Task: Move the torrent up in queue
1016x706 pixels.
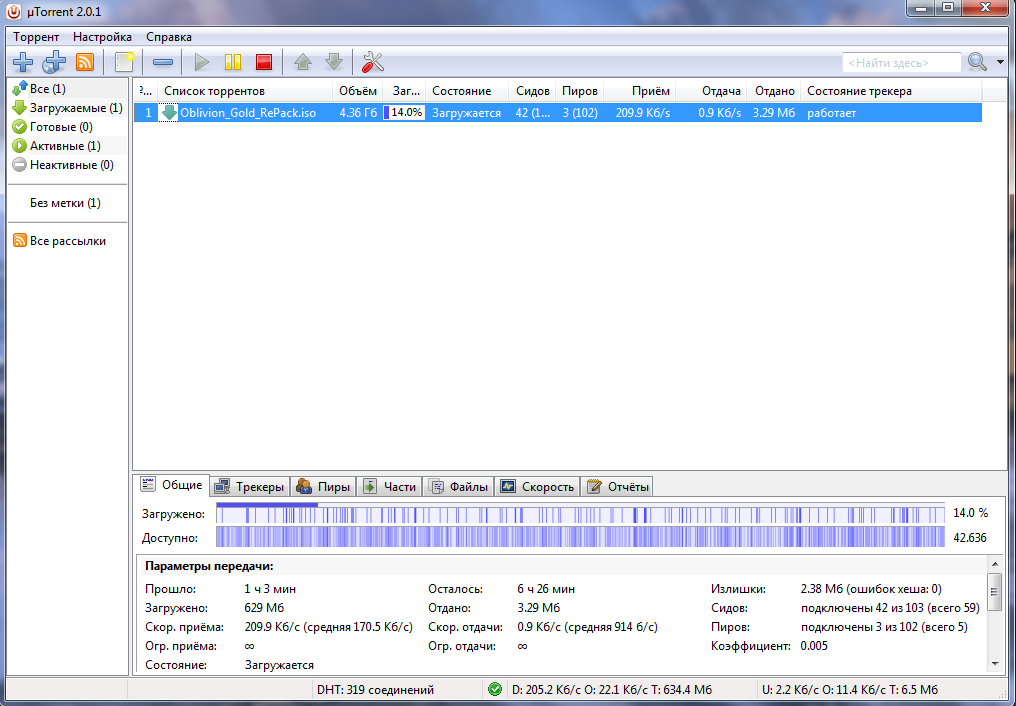Action: point(302,61)
